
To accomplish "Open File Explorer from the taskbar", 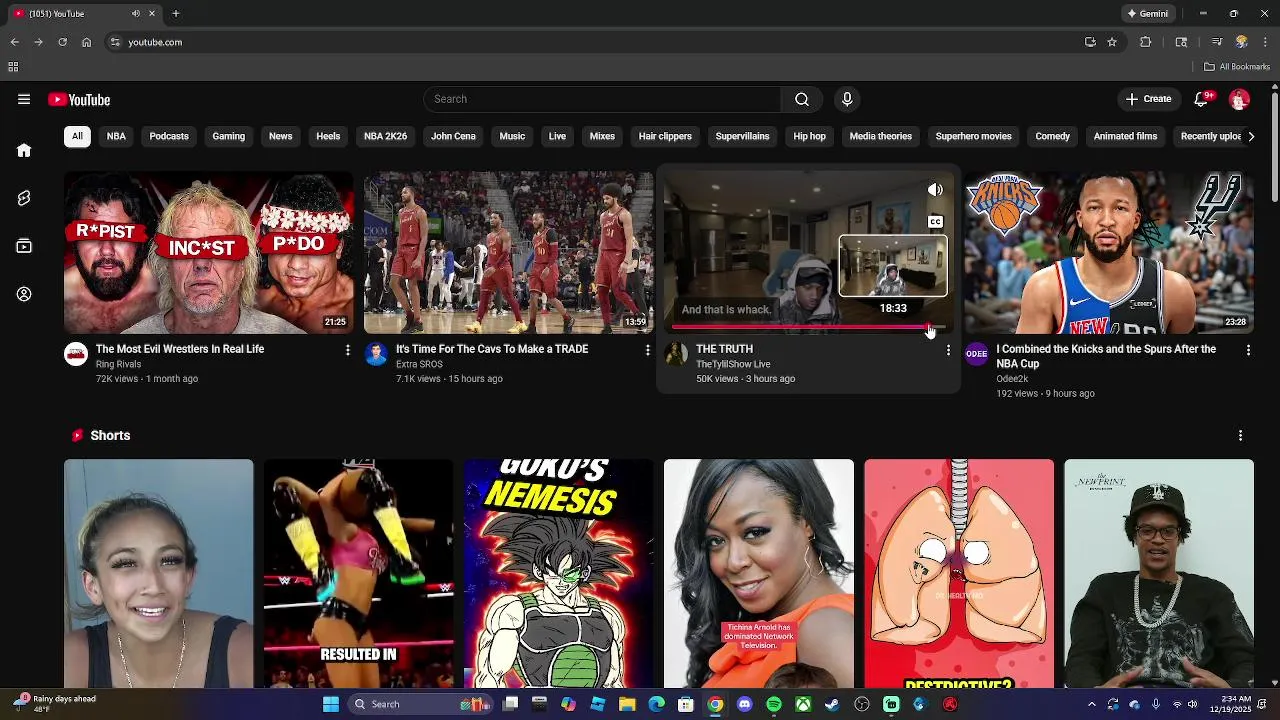I will point(627,704).
